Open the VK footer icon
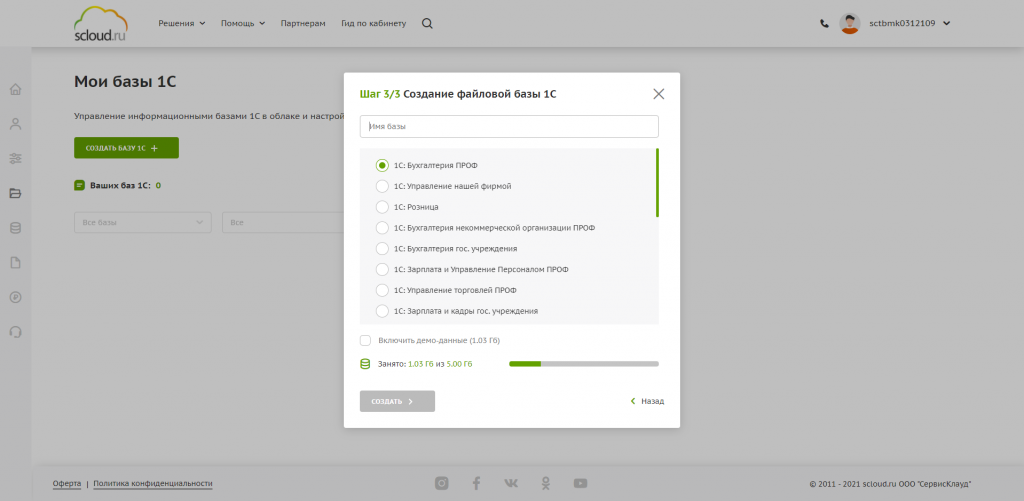This screenshot has height=501, width=1024. (x=511, y=483)
